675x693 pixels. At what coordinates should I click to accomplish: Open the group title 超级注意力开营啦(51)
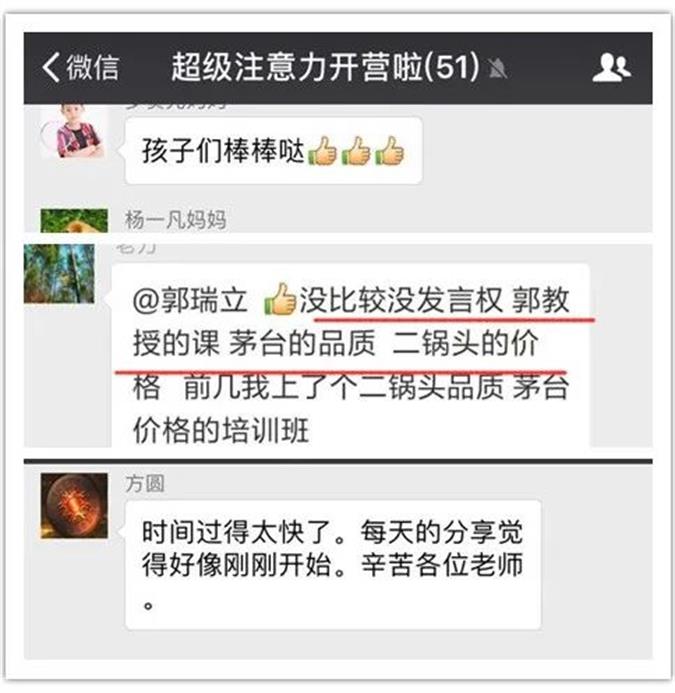point(325,67)
